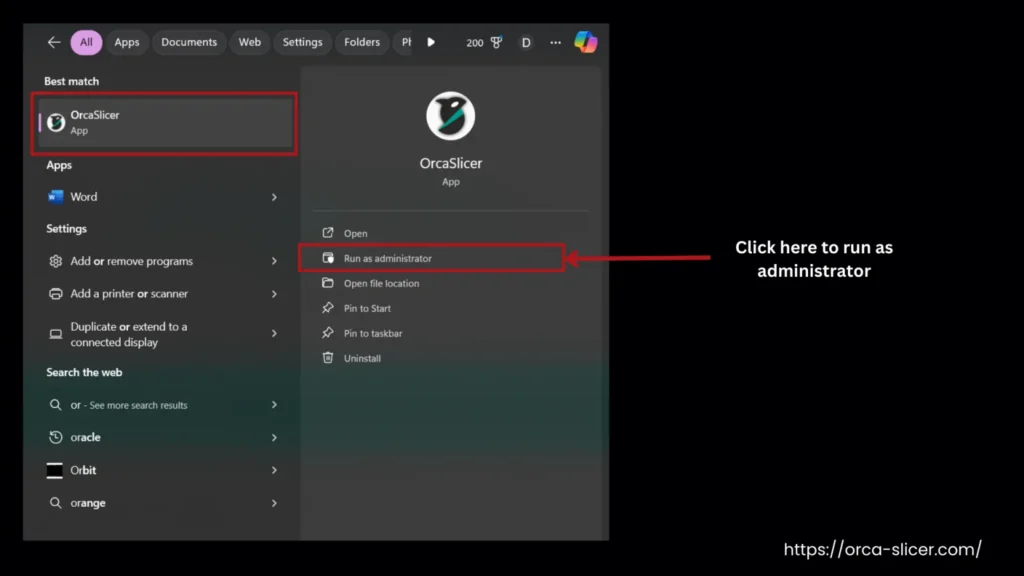1024x576 pixels.
Task: Open the rewards points trophy icon
Action: [497, 42]
